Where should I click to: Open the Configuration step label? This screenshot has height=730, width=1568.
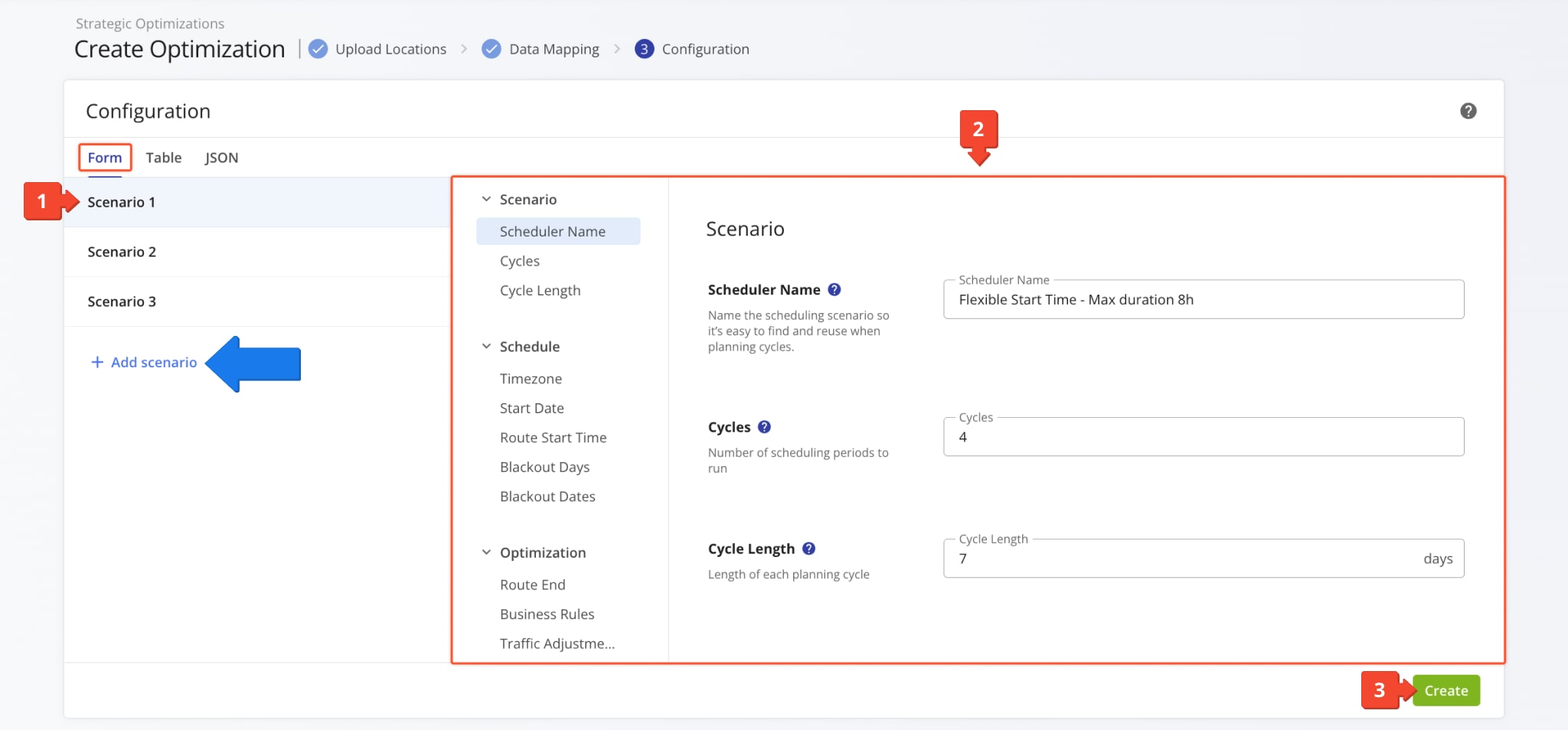705,49
